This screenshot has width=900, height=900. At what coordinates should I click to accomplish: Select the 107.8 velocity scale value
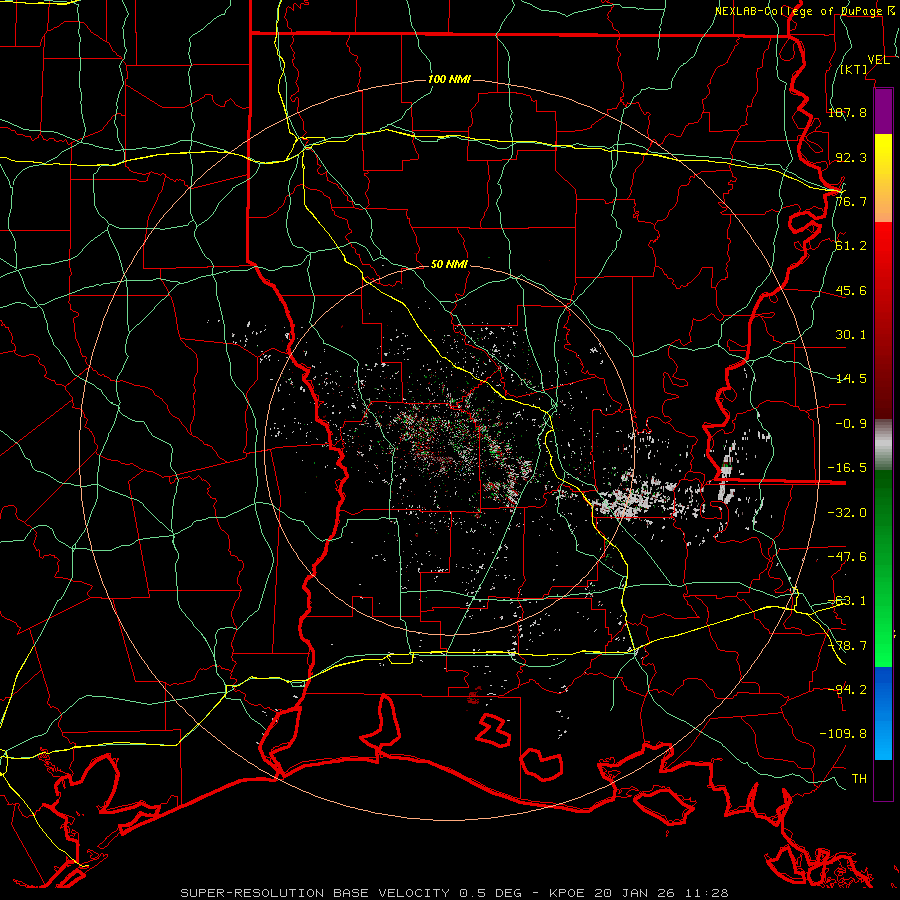pos(847,112)
